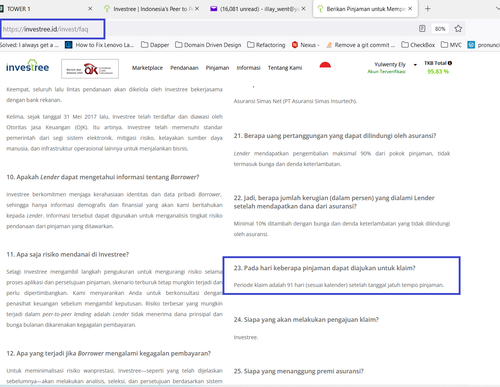The image size is (500, 387).
Task: Click the 80% zoom level indicator
Action: point(440,29)
